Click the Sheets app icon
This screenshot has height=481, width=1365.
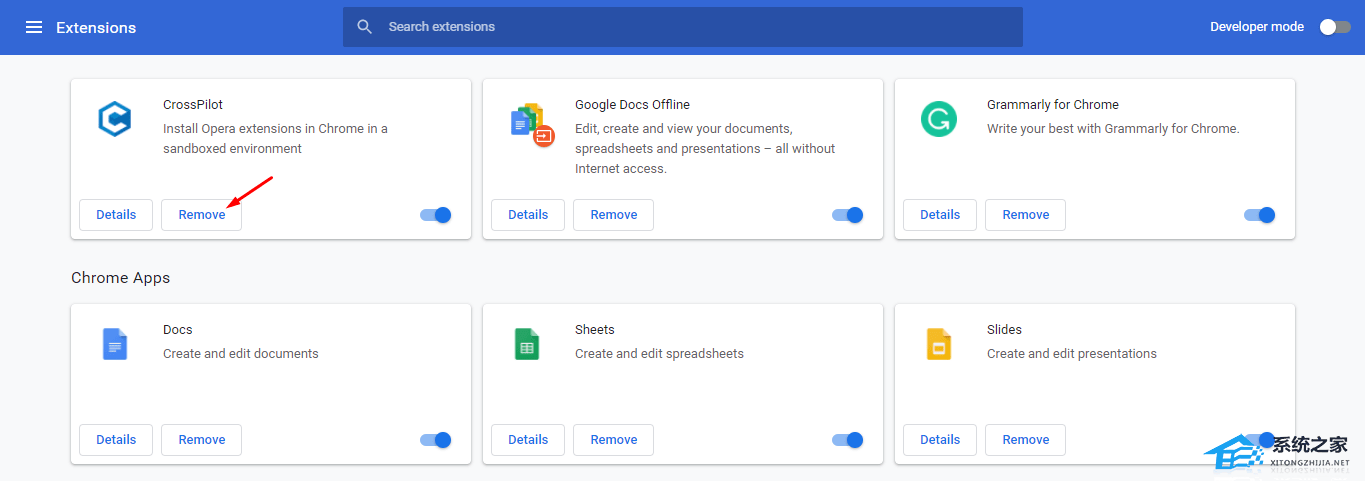point(527,344)
